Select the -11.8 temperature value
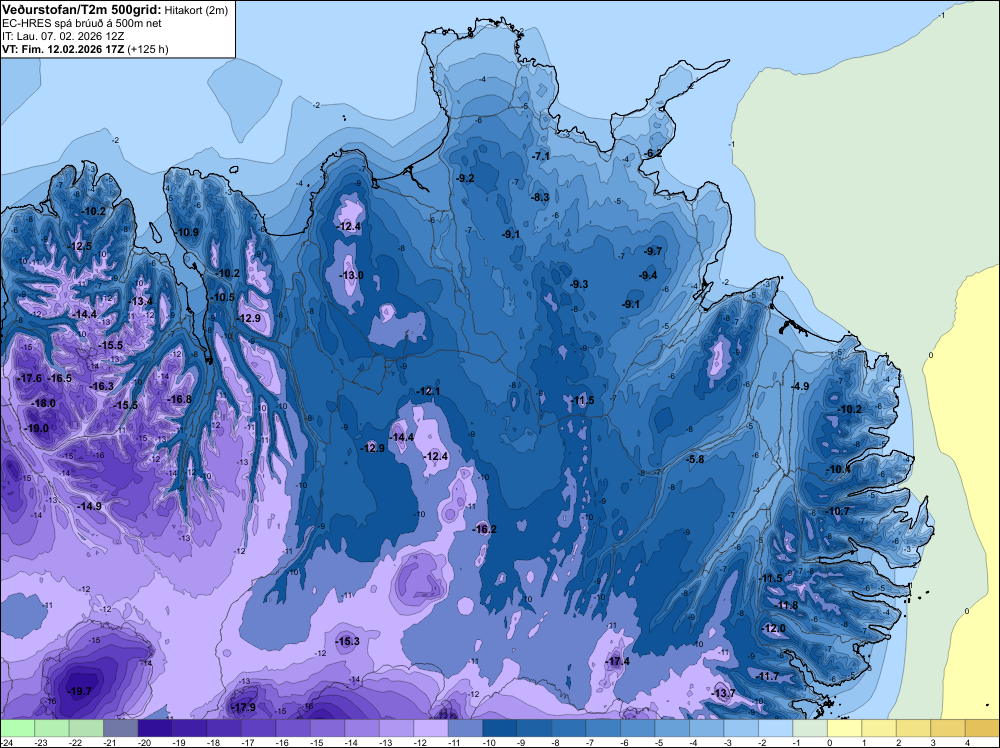The width and height of the screenshot is (1000, 748). click(x=786, y=605)
